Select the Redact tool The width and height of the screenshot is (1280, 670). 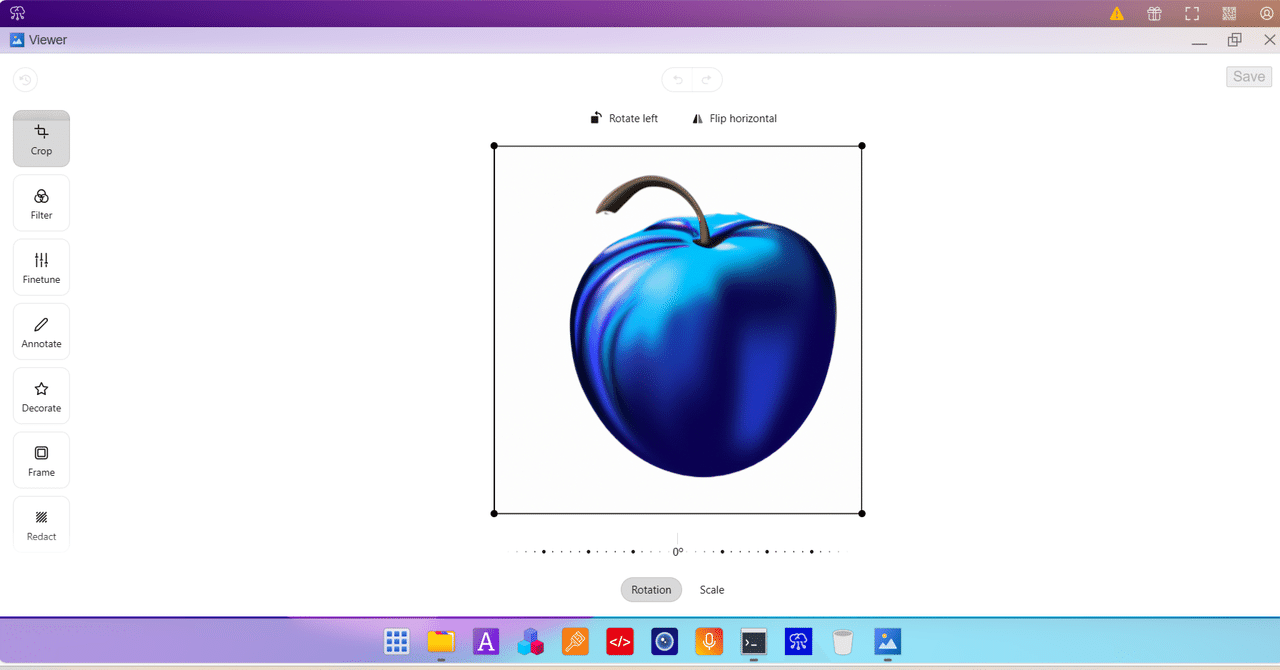40,523
